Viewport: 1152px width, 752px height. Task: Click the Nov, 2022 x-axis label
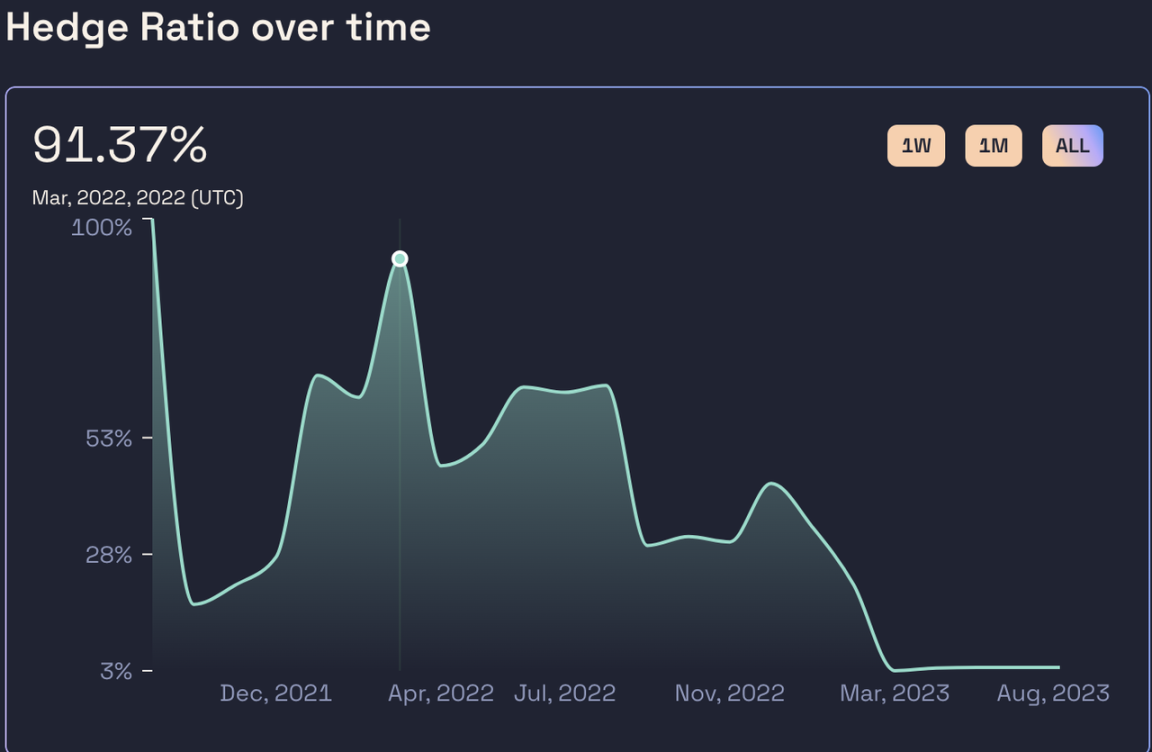click(x=729, y=693)
